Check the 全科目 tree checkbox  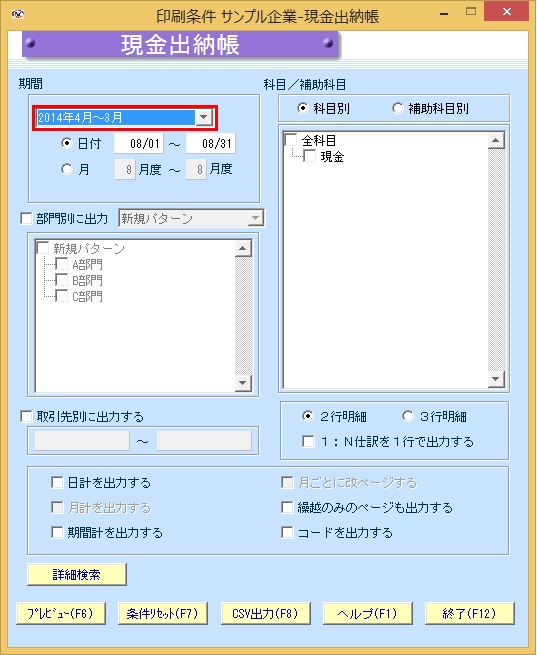coord(291,140)
